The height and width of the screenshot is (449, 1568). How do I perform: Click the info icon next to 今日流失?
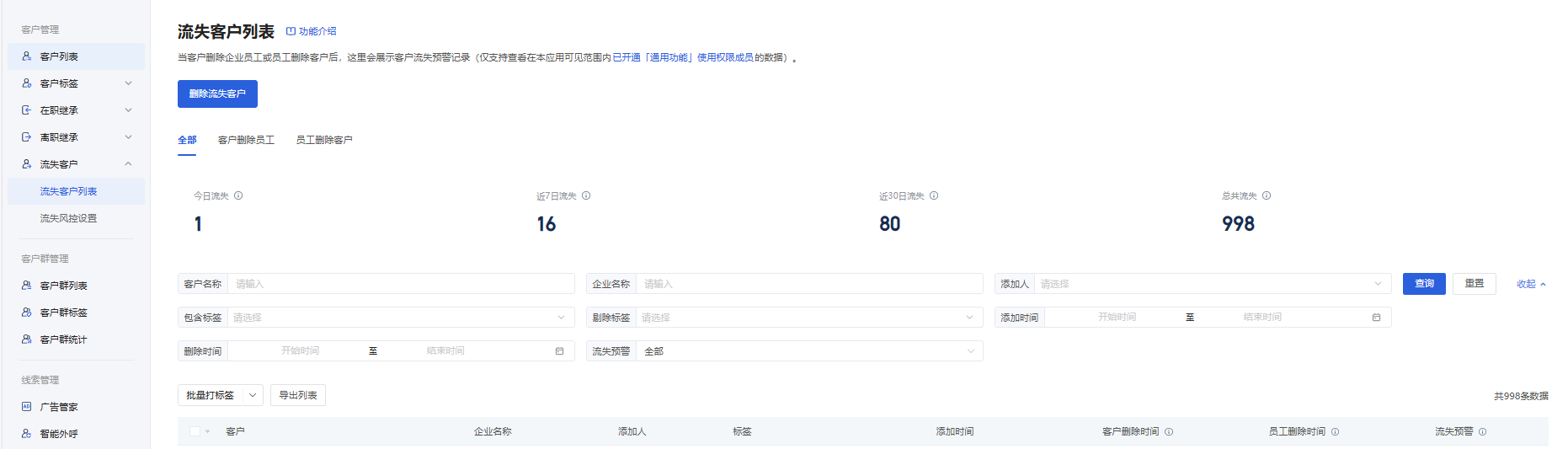(238, 195)
